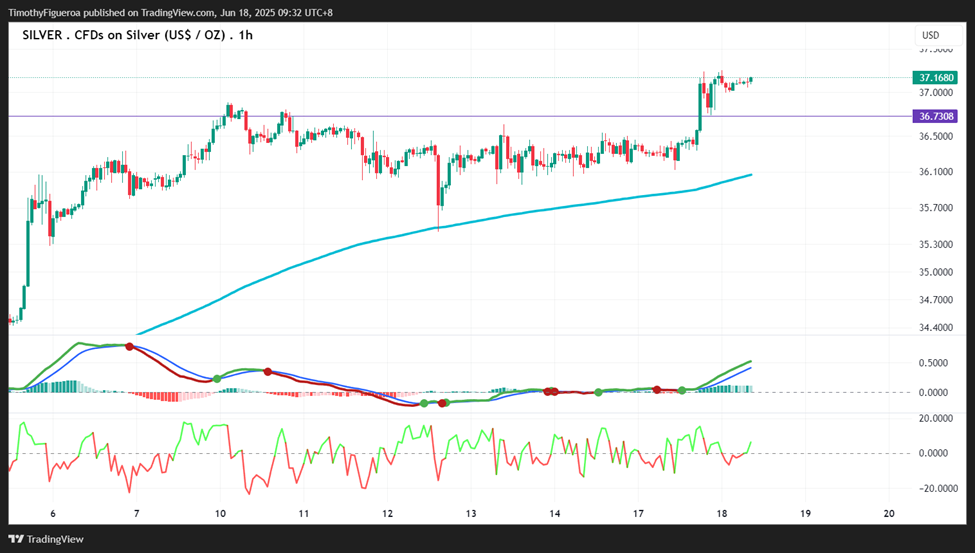Image resolution: width=975 pixels, height=553 pixels.
Task: Click date label 20 on time axis
Action: [889, 514]
